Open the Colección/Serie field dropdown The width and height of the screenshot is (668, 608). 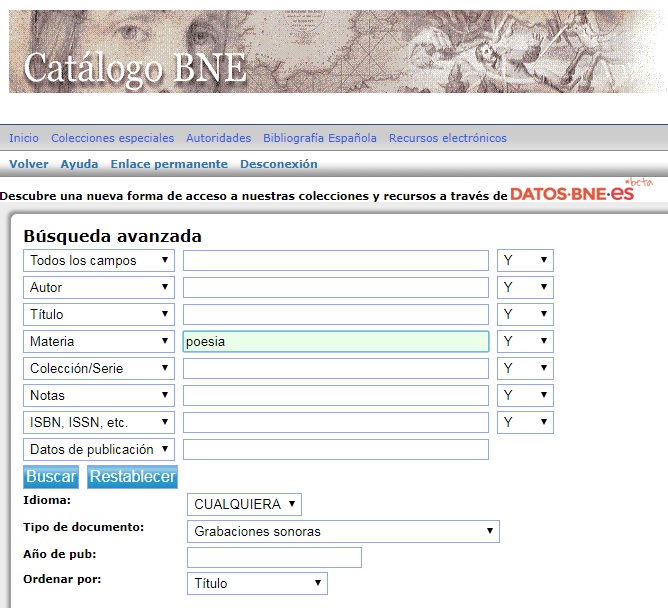point(99,368)
